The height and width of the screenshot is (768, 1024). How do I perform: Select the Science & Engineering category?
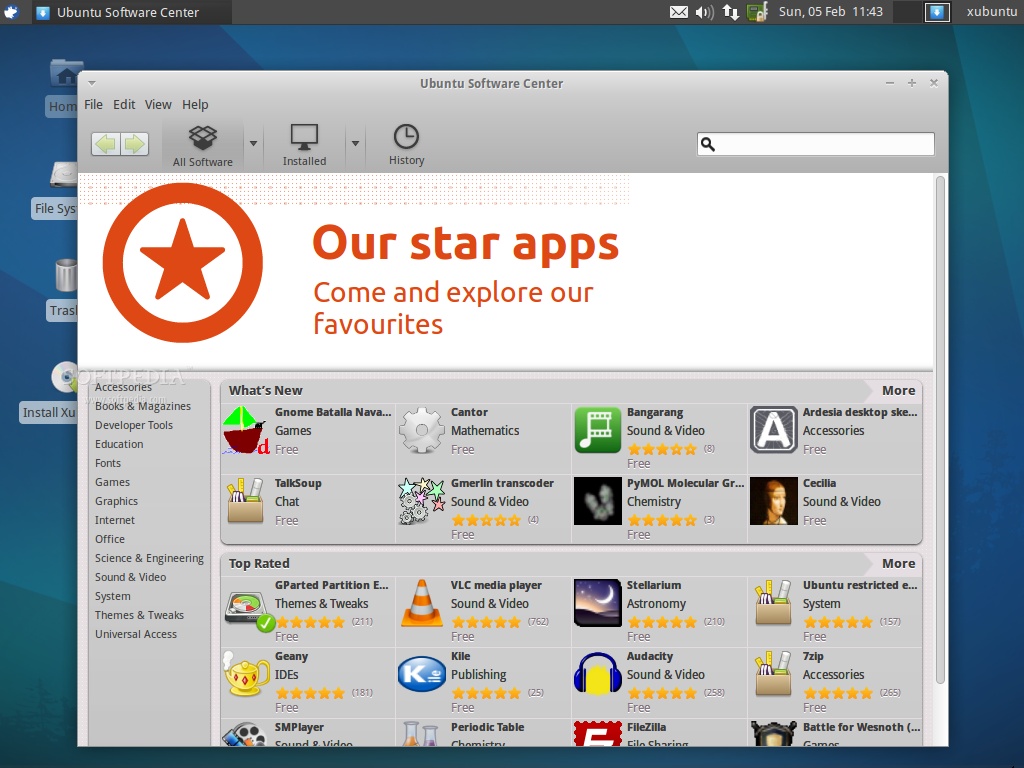pos(149,558)
